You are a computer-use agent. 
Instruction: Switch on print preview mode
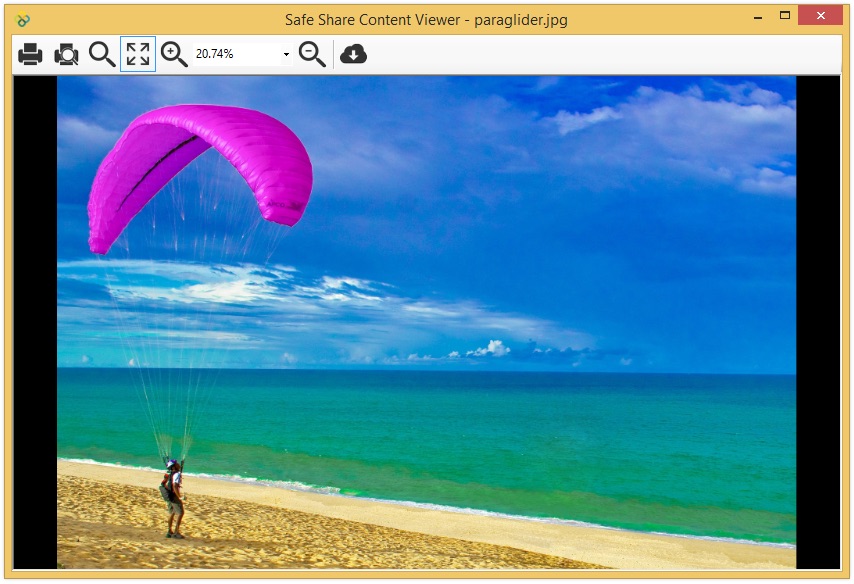pyautogui.click(x=65, y=55)
